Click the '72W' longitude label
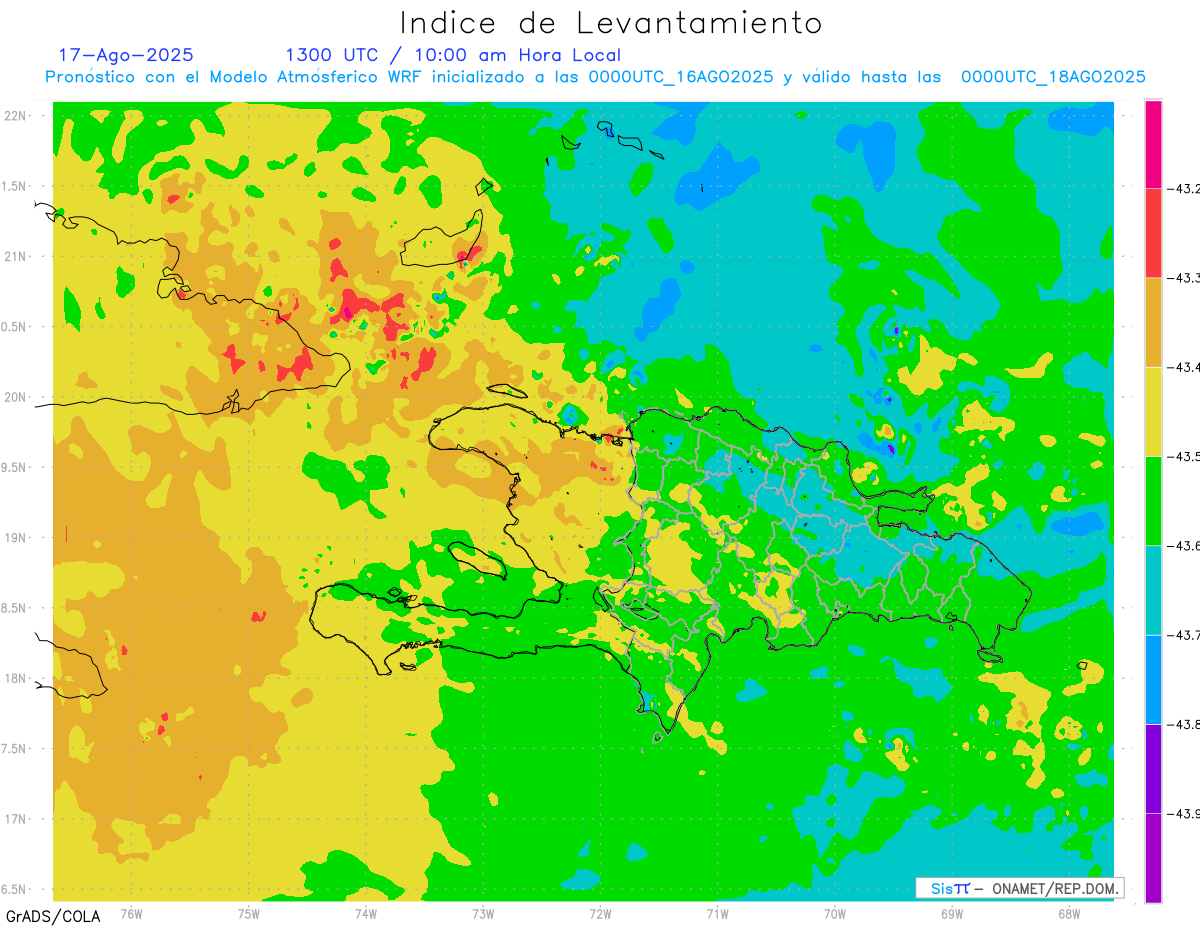 [600, 913]
